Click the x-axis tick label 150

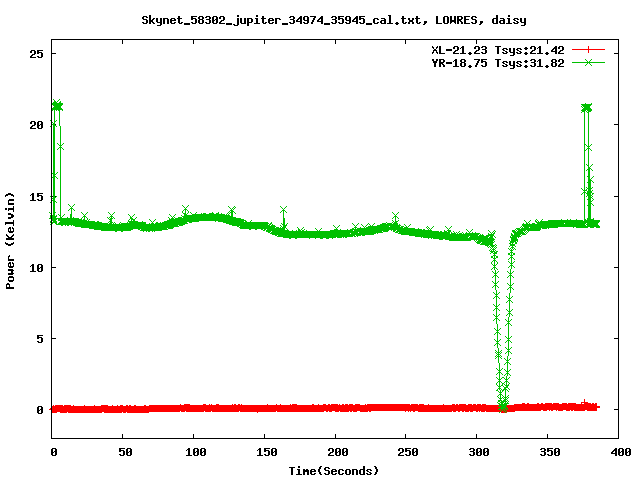[267, 452]
